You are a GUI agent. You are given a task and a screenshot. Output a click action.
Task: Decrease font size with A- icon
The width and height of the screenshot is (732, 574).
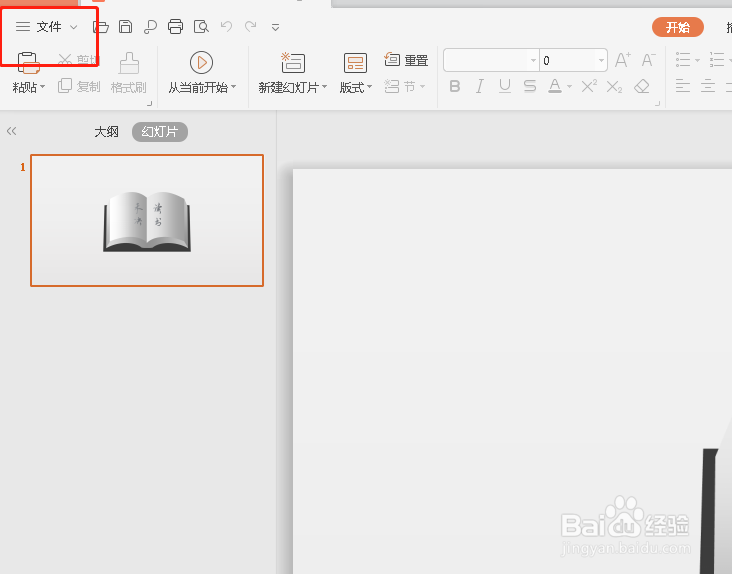point(648,60)
